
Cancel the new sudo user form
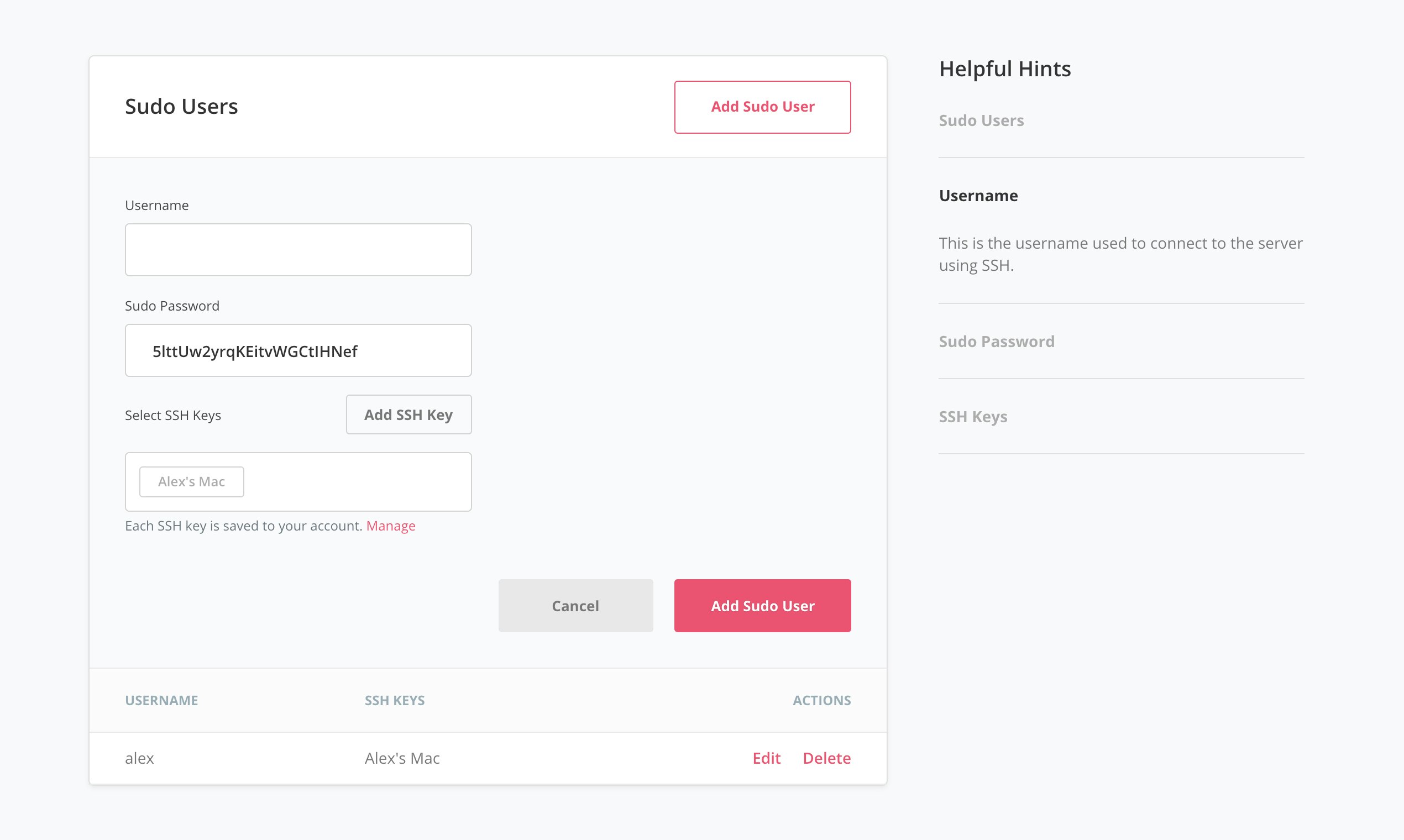point(575,605)
